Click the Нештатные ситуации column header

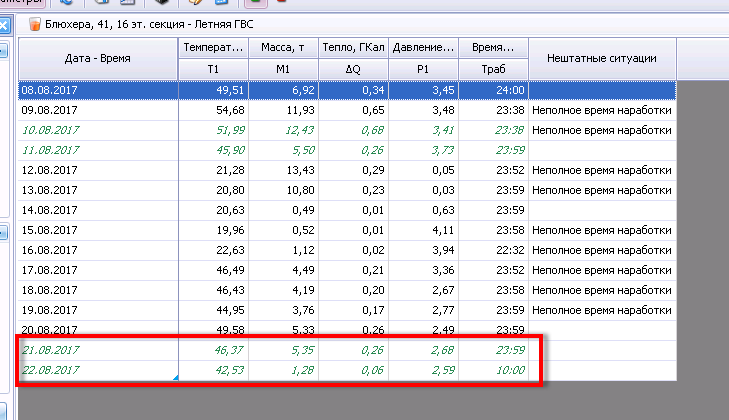click(x=602, y=59)
